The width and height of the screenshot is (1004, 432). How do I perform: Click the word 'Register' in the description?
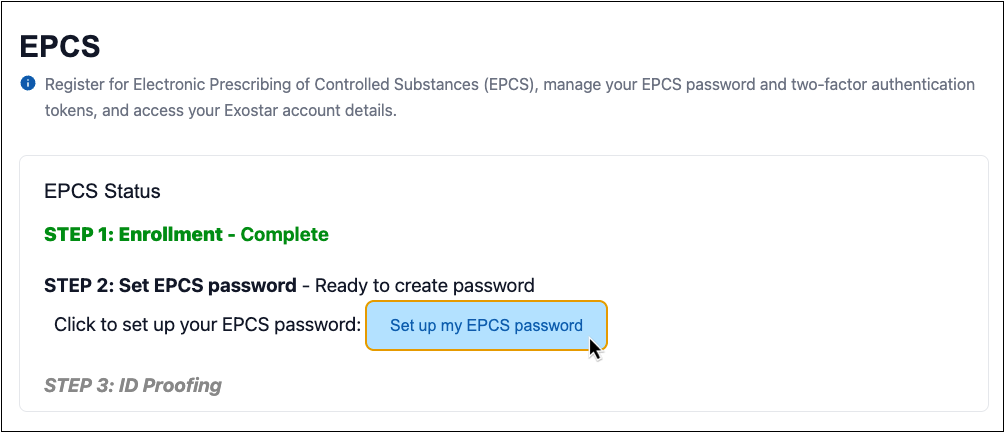click(73, 84)
